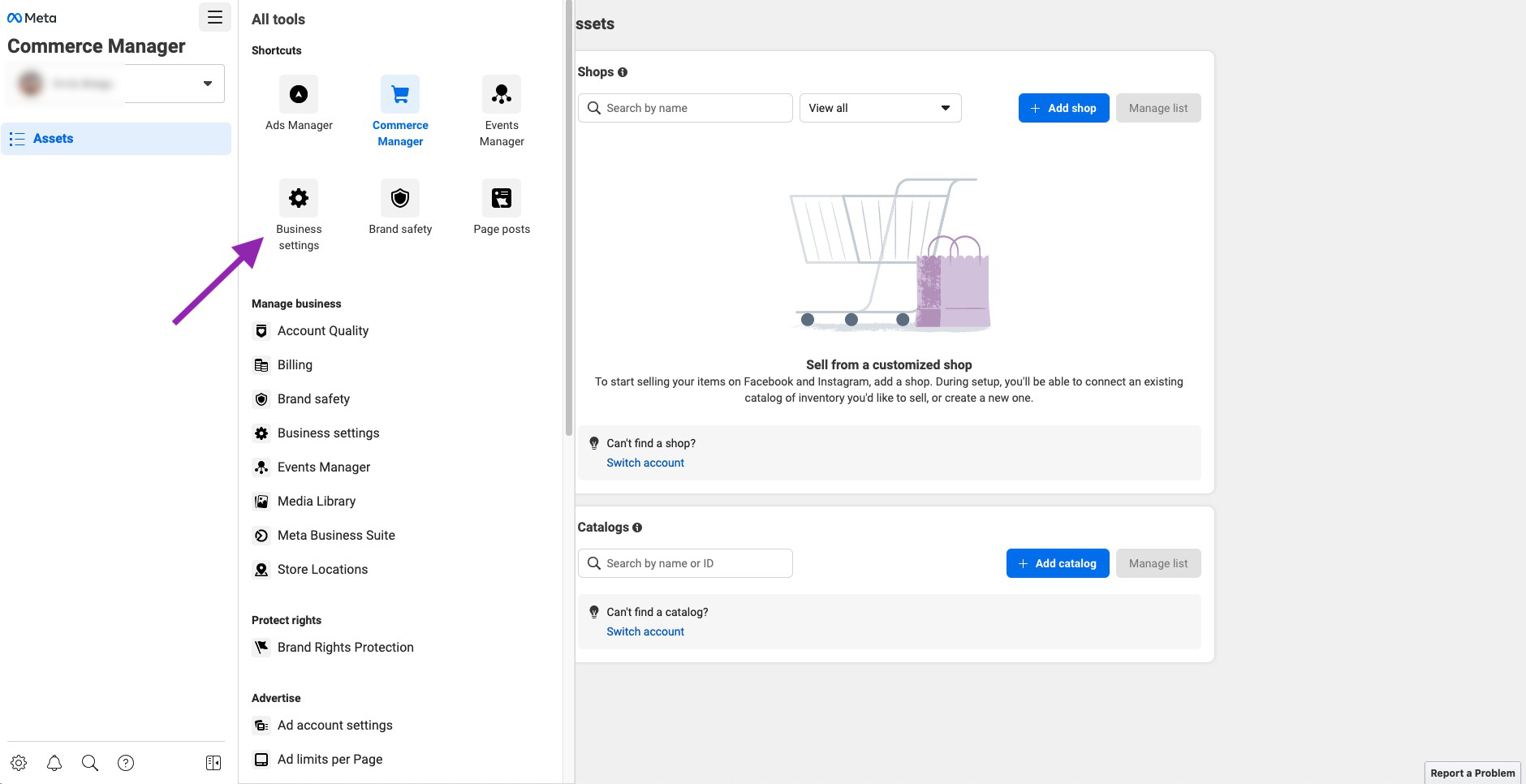The height and width of the screenshot is (784, 1526).
Task: Click the Assets list icon in the sidebar
Action: coord(17,139)
